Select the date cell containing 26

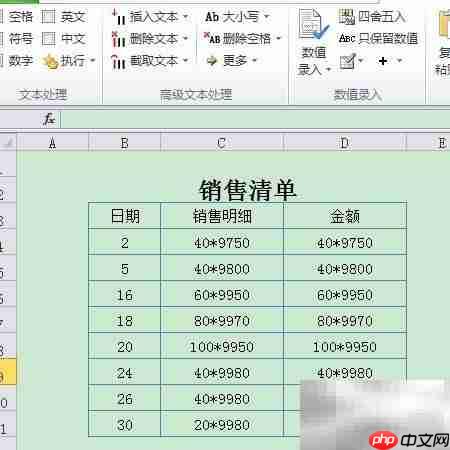pos(124,398)
